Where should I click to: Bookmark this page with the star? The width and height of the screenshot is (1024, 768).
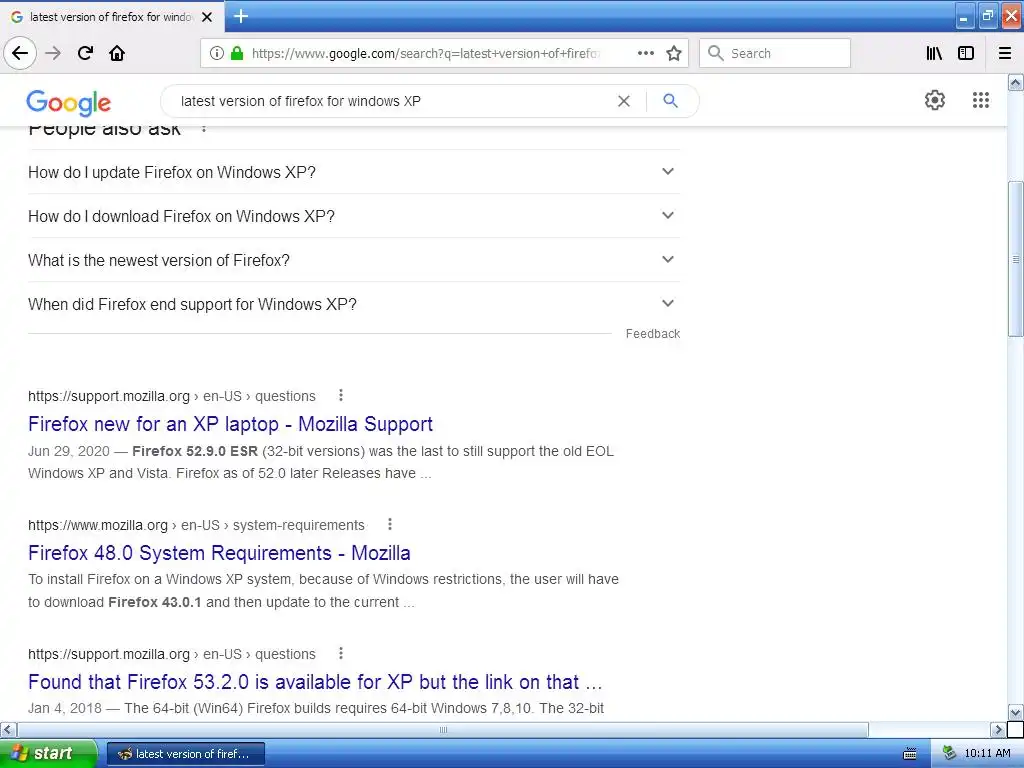coord(674,53)
